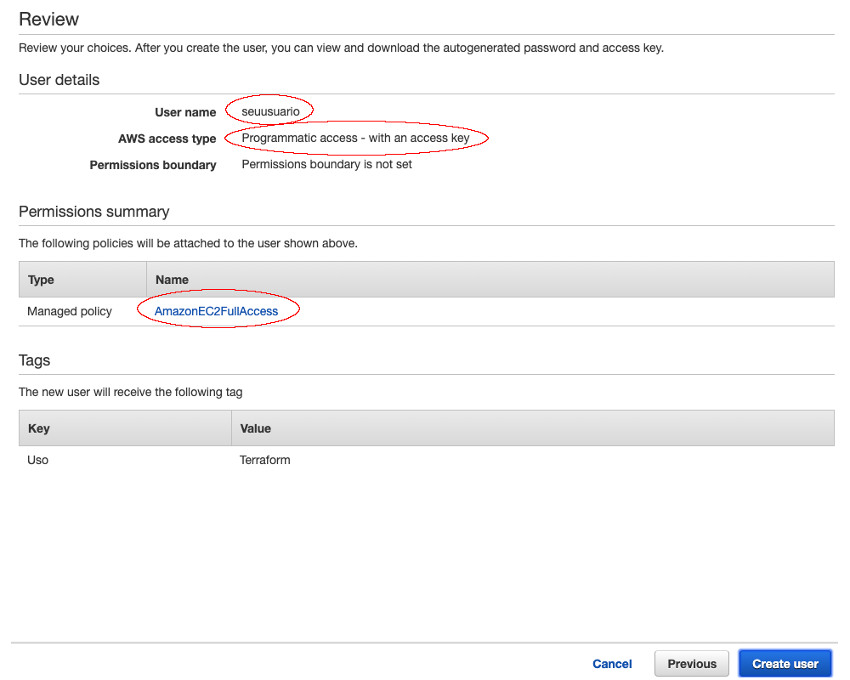Select the Terraform tag value cell

pyautogui.click(x=265, y=460)
